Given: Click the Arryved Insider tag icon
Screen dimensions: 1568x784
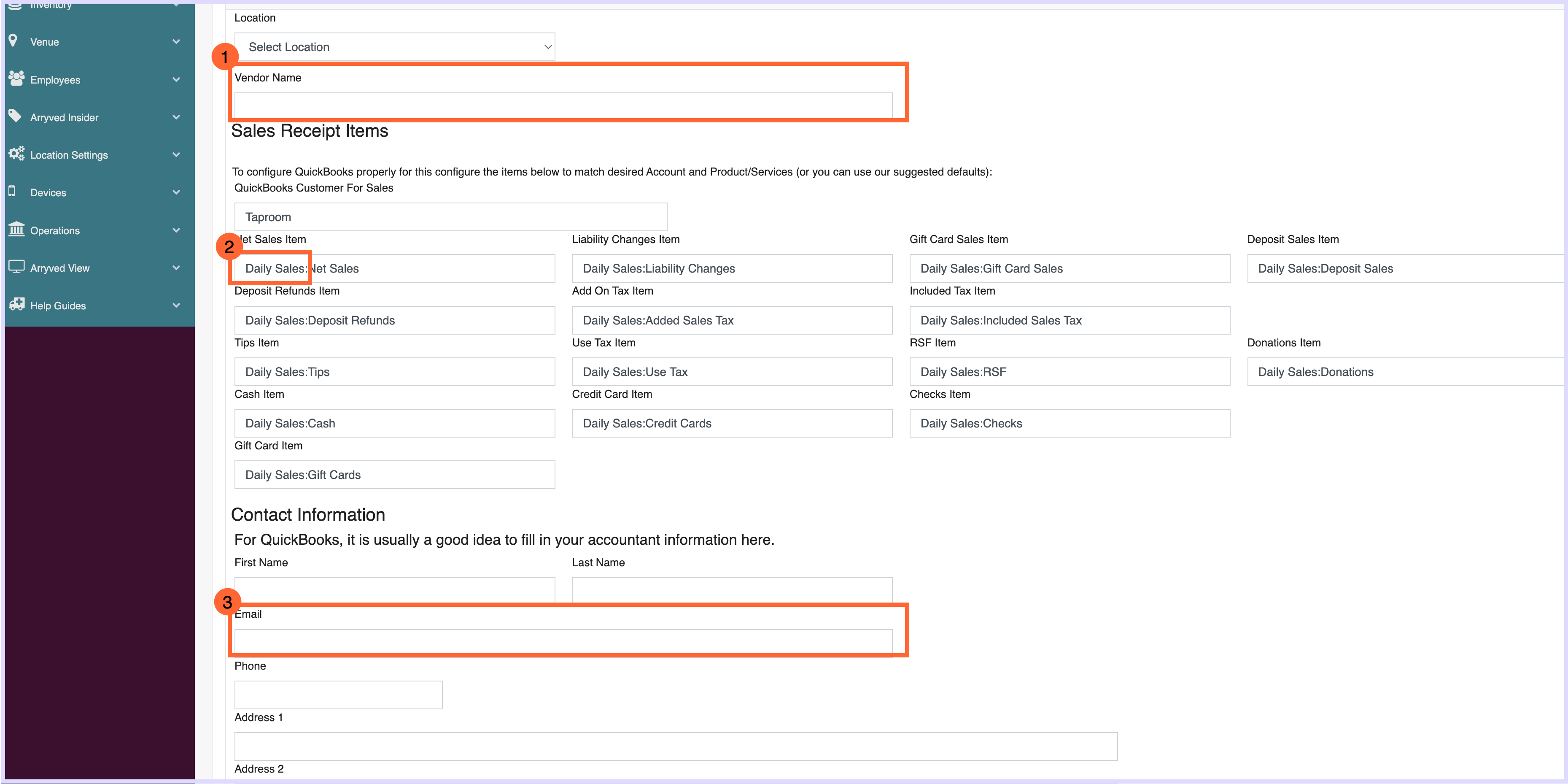Looking at the screenshot, I should 15,116.
